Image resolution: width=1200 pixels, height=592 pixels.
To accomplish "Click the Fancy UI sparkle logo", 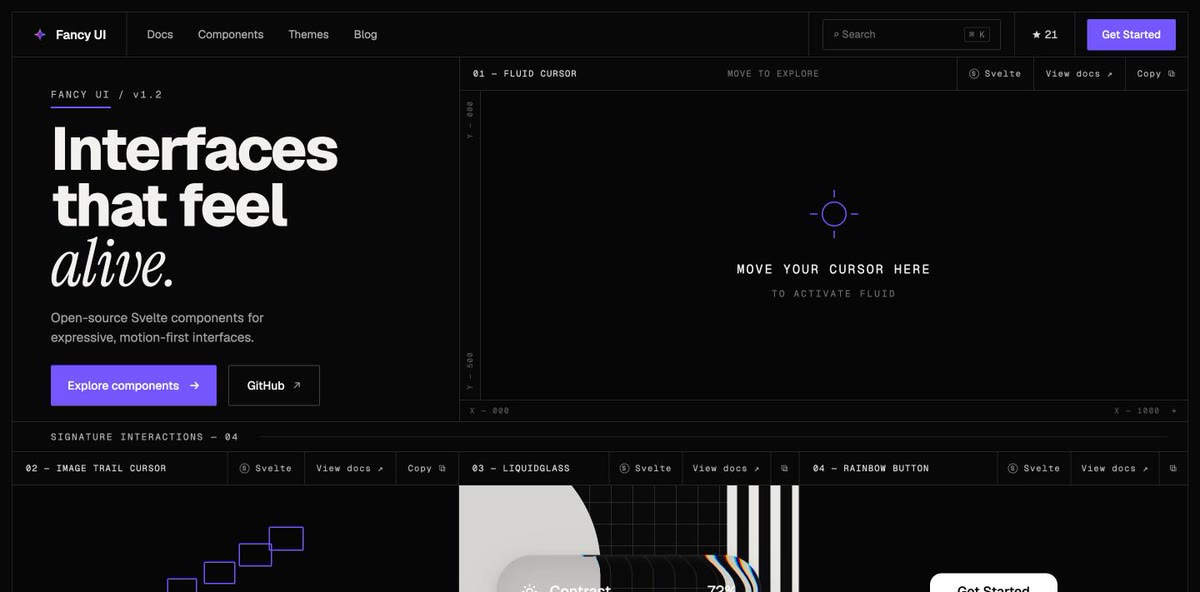I will (x=40, y=35).
